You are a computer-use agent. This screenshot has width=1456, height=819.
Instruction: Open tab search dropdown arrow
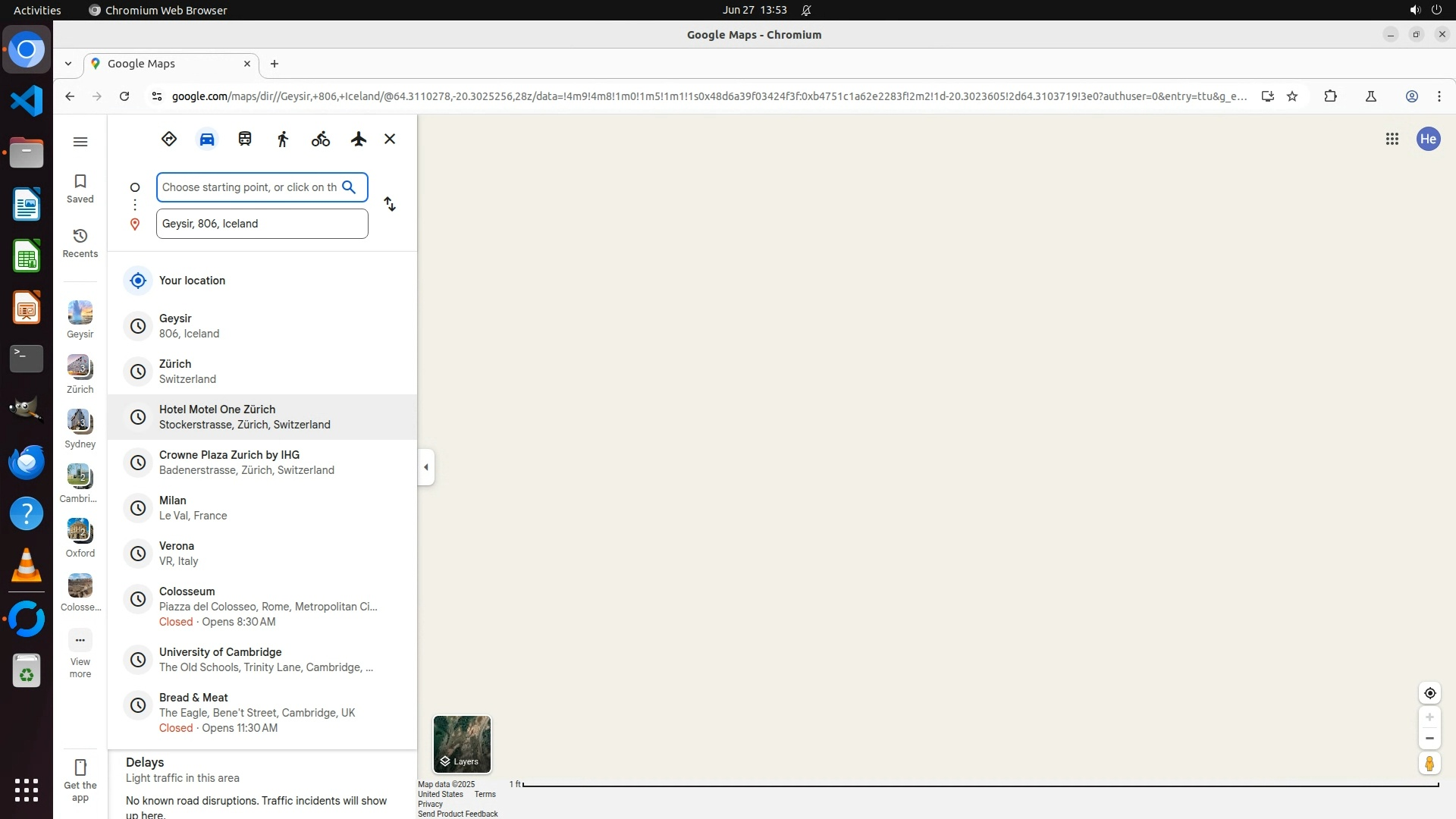pos(68,64)
